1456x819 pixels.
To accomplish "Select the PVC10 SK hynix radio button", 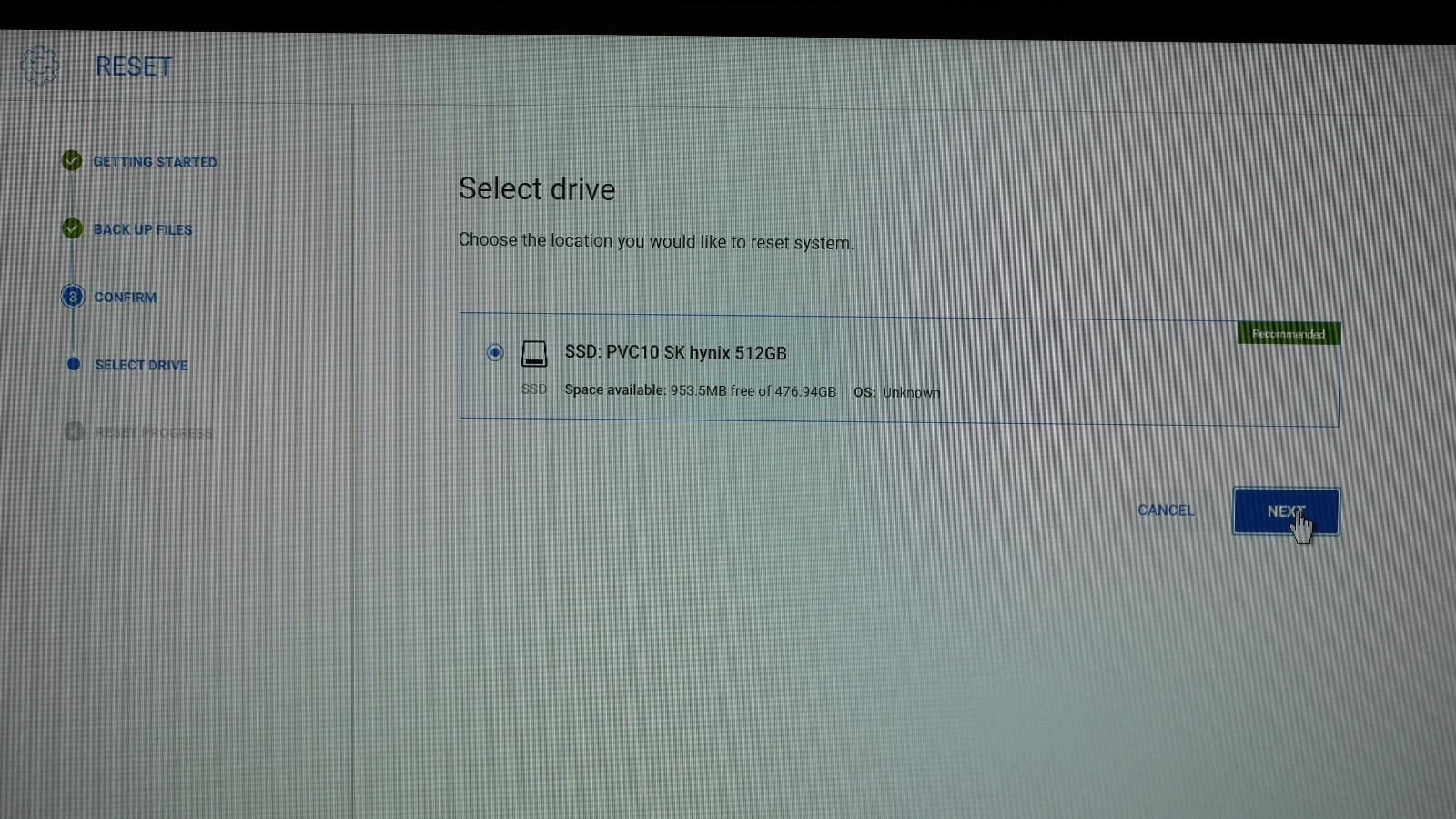I will pyautogui.click(x=495, y=352).
